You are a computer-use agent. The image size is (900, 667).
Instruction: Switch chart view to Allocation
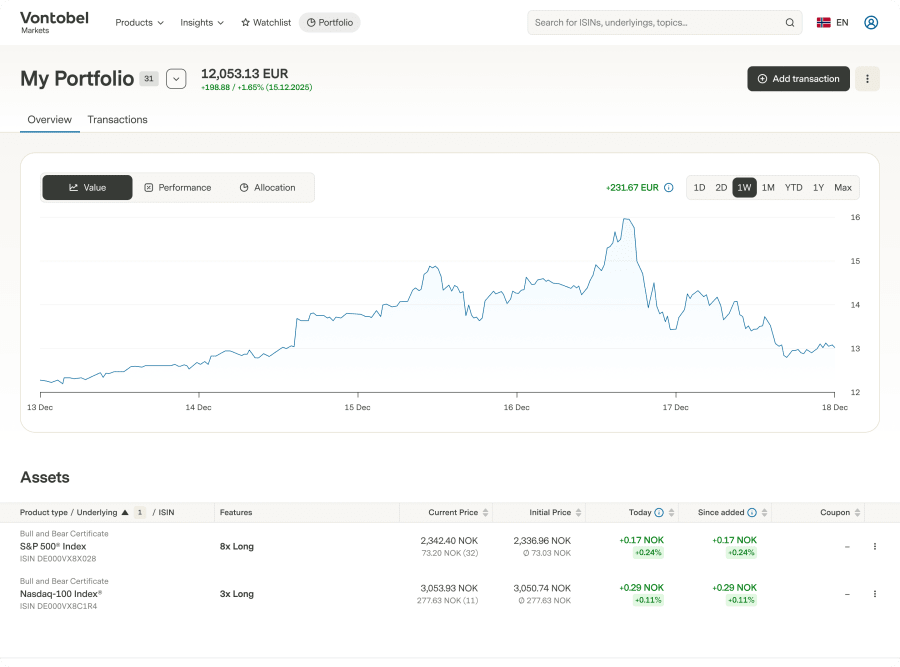[x=267, y=188]
